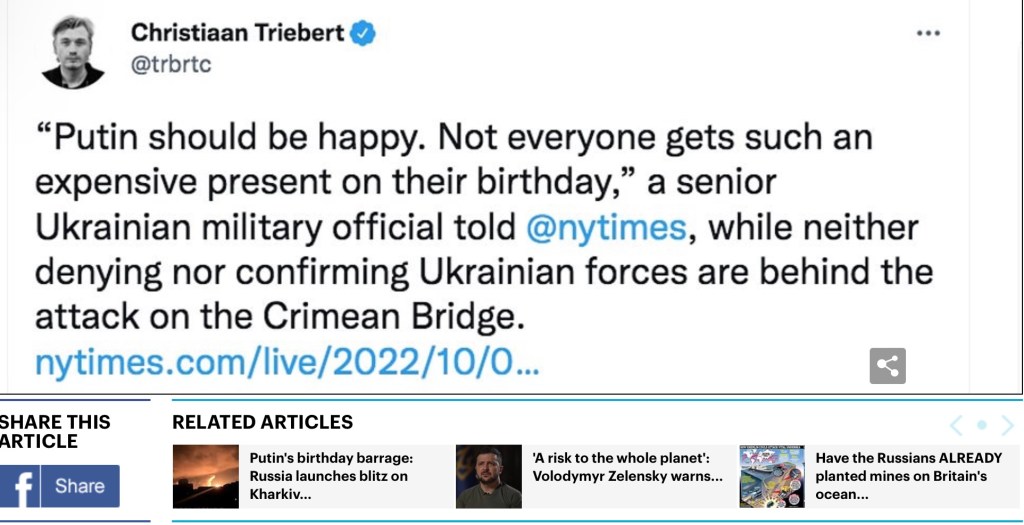This screenshot has height=525, width=1024.
Task: Go to previous related articles
Action: tap(956, 425)
